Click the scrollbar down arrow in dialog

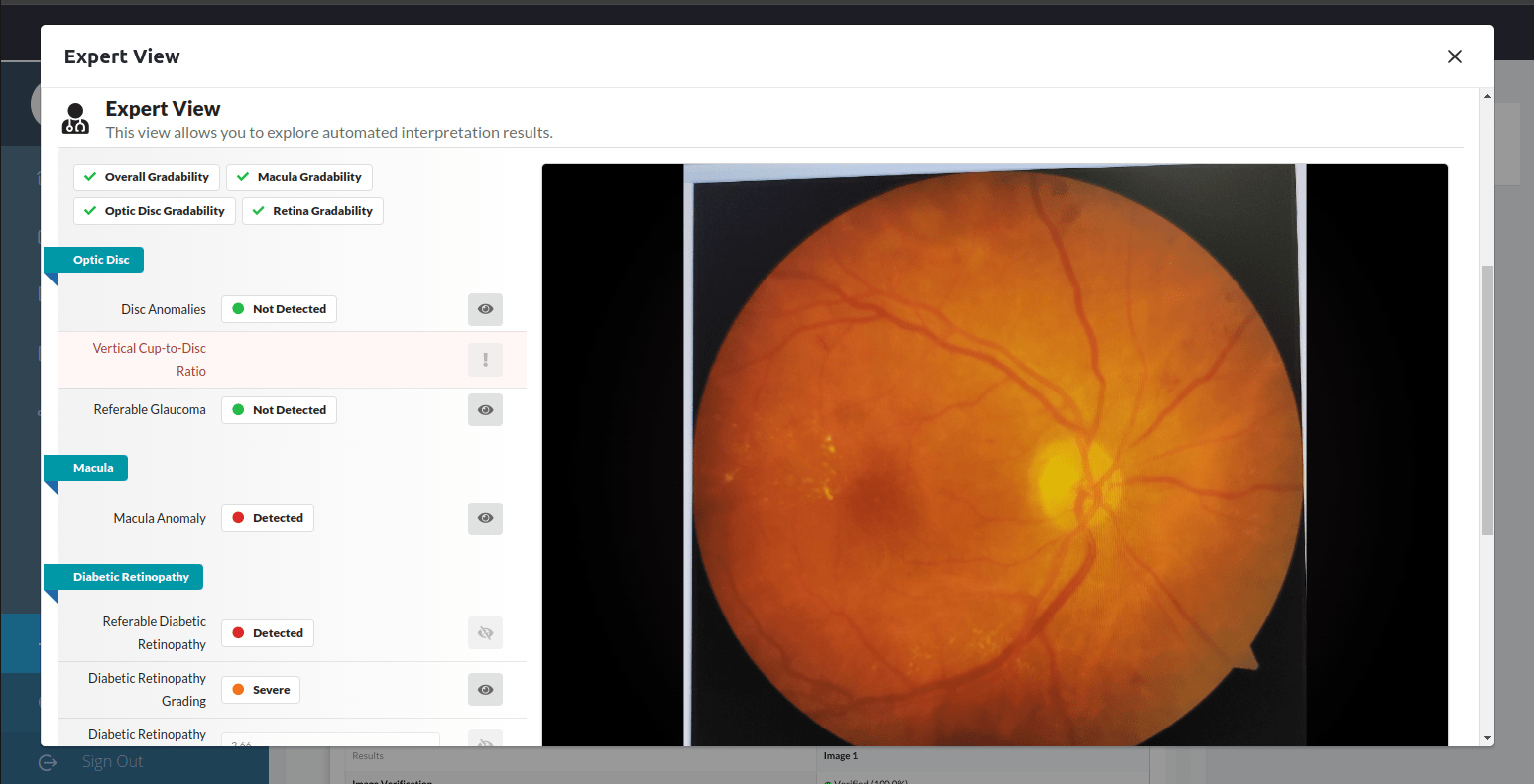1486,738
